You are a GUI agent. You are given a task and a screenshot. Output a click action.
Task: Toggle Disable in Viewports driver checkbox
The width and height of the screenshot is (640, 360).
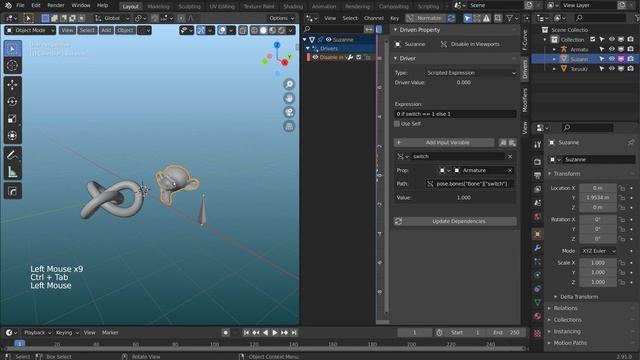358,57
